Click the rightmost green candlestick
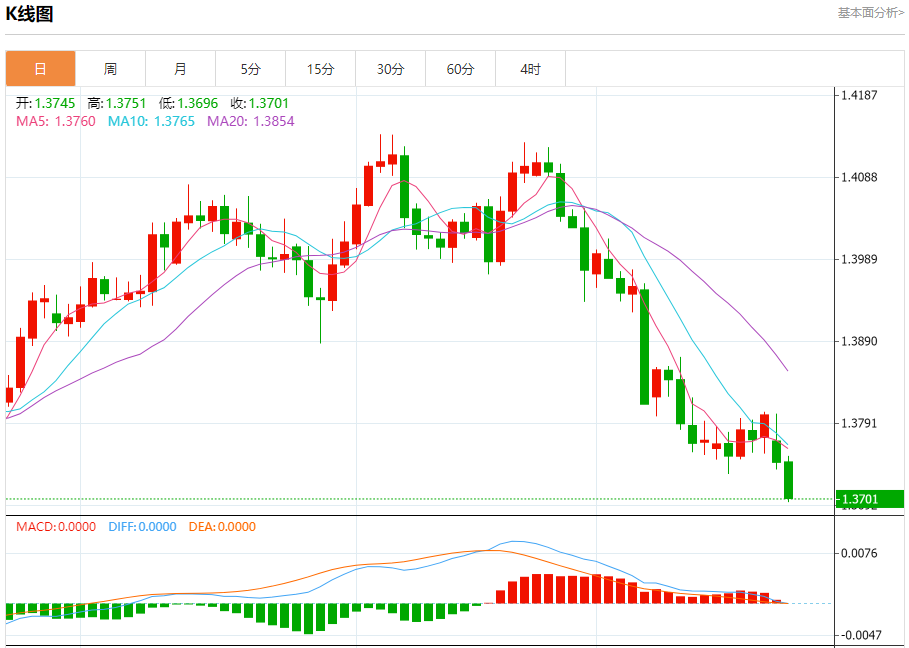The width and height of the screenshot is (909, 648). coord(788,480)
